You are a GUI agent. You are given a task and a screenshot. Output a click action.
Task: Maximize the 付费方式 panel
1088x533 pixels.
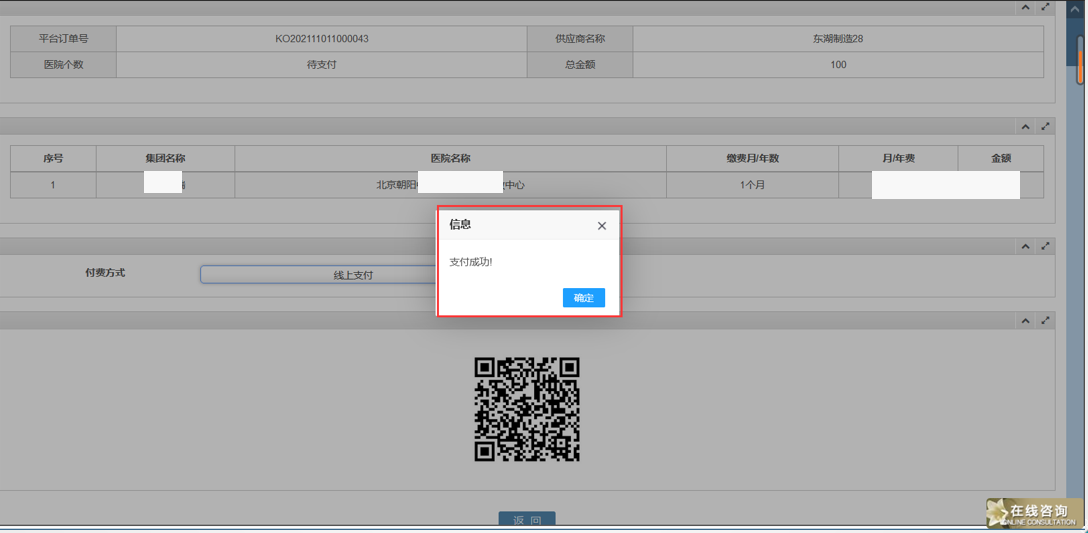1046,246
